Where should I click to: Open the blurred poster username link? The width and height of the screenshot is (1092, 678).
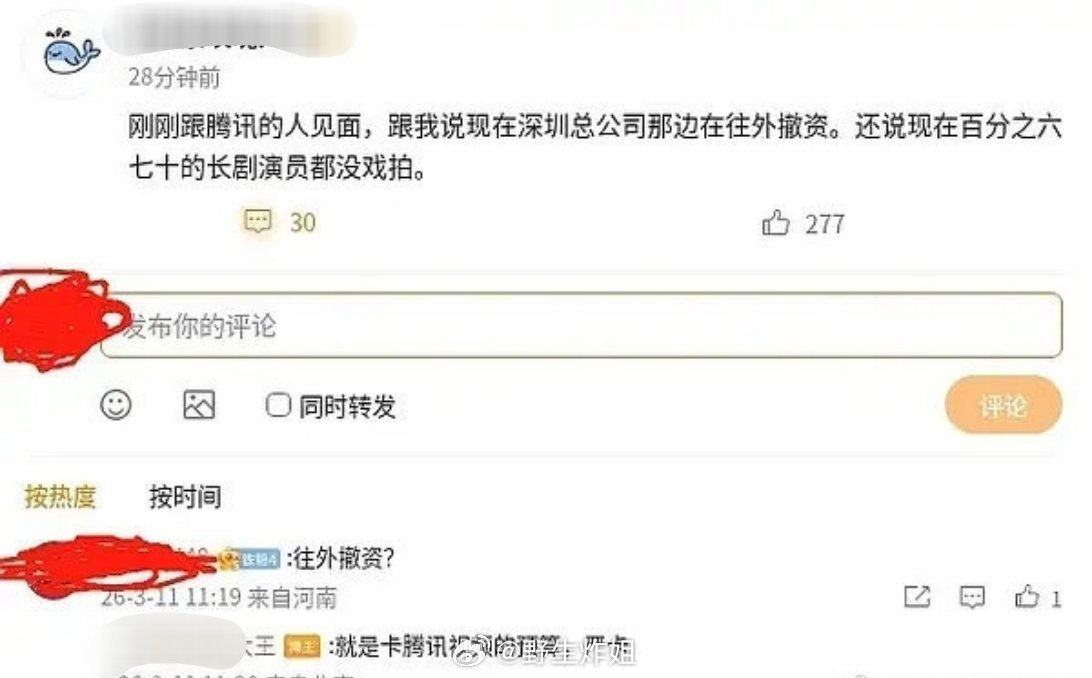[230, 31]
